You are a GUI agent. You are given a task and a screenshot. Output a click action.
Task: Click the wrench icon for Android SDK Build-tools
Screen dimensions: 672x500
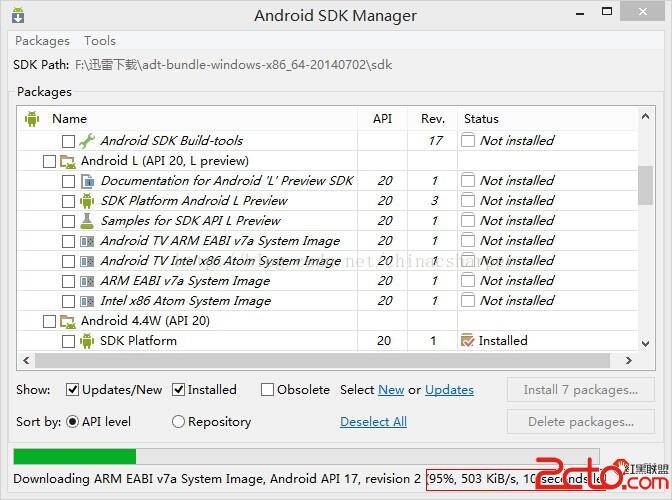[x=87, y=141]
